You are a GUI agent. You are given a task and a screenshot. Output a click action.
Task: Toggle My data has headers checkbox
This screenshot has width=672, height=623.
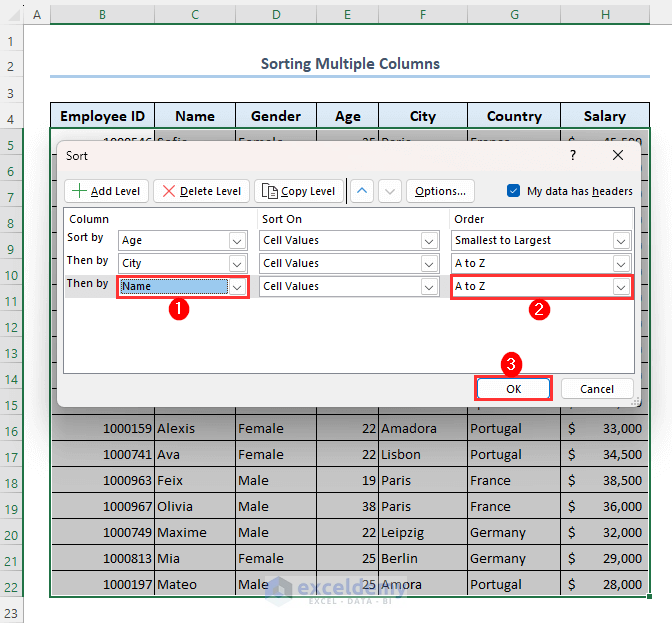[514, 191]
